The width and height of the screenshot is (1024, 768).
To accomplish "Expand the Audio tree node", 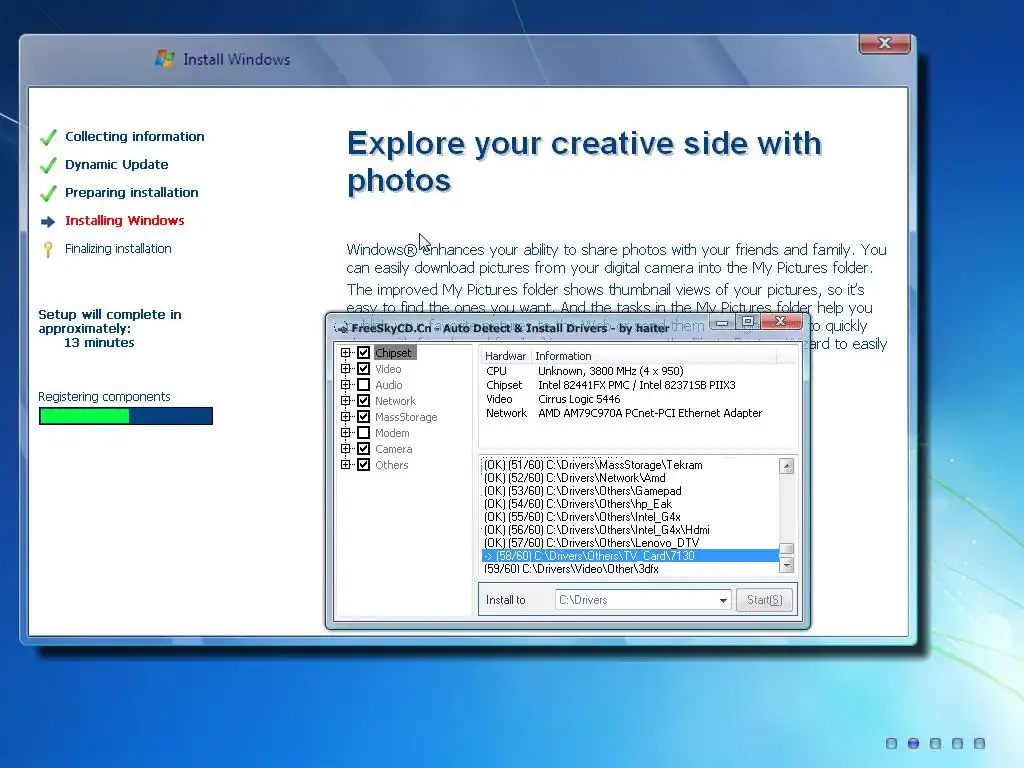I will 345,385.
